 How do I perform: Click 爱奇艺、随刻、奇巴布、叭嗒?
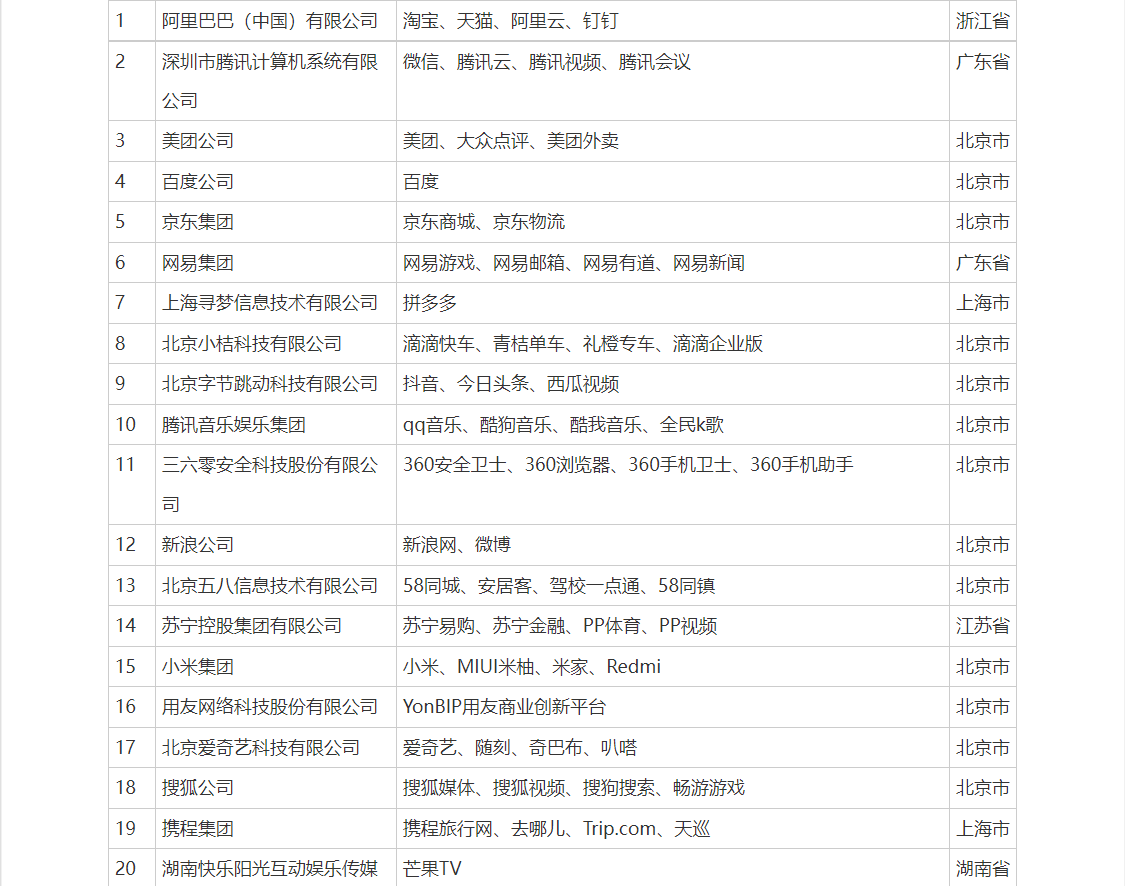coord(519,748)
